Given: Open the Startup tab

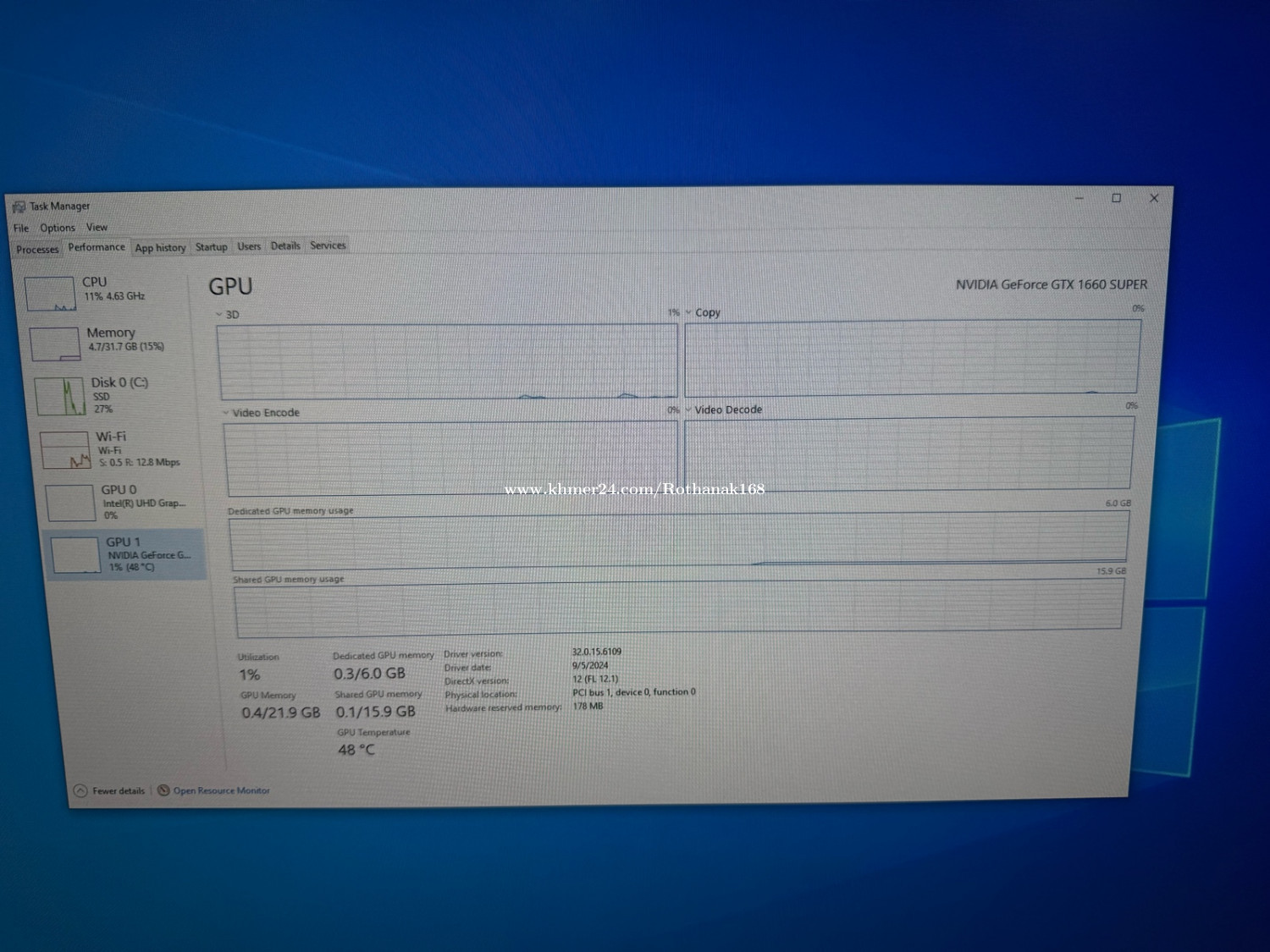Looking at the screenshot, I should [x=212, y=246].
